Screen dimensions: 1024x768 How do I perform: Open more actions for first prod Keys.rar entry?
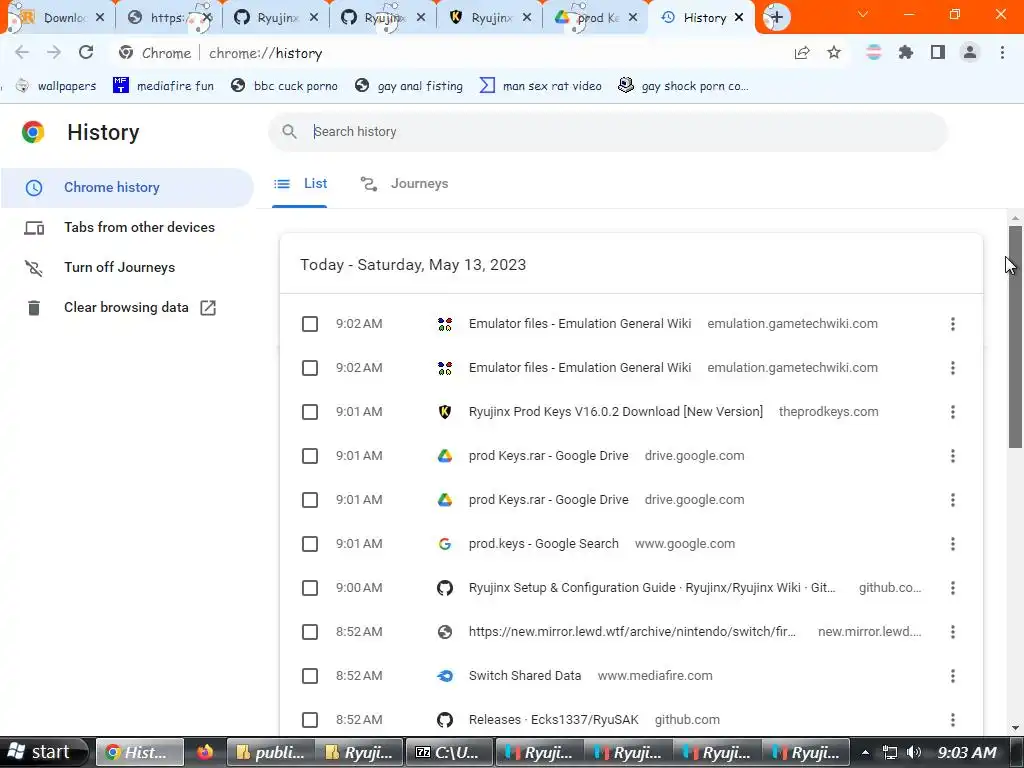point(953,456)
